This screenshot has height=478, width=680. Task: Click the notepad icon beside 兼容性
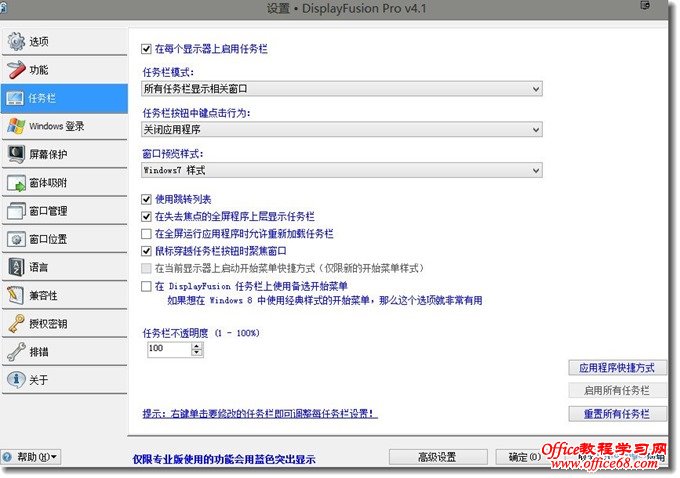click(x=16, y=295)
